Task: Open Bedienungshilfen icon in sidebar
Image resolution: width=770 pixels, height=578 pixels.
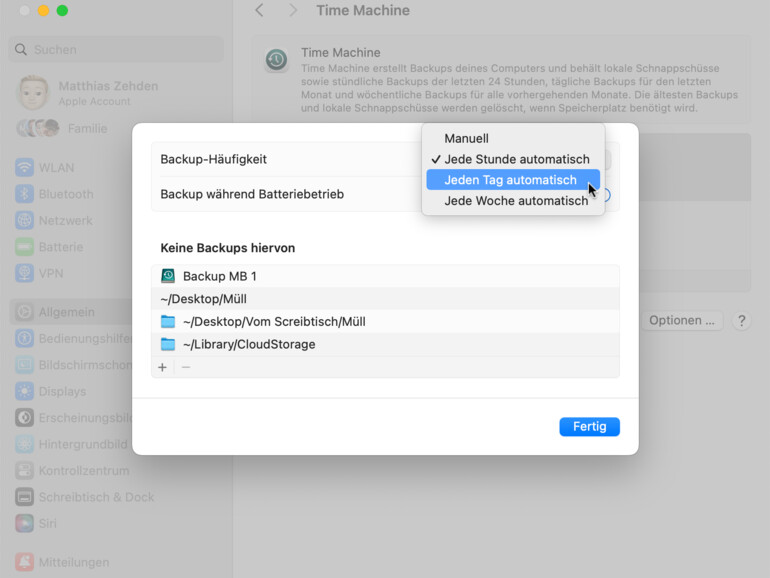Action: (25, 338)
